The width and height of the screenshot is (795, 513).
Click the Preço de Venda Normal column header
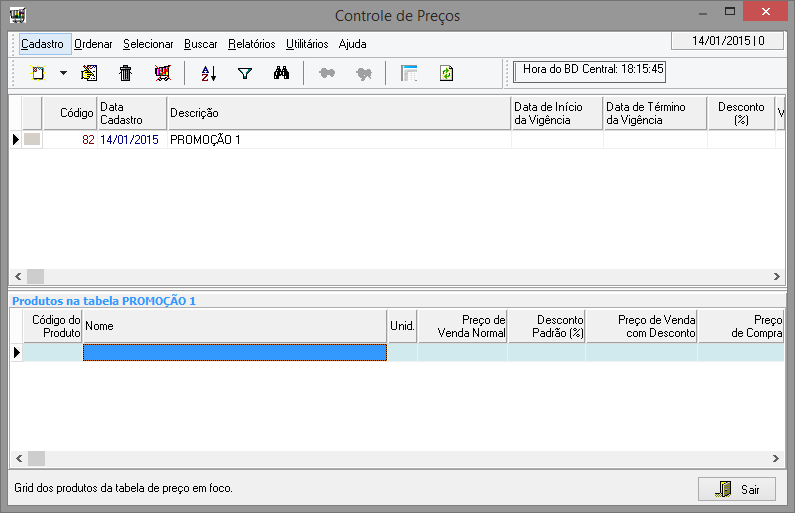coord(462,326)
